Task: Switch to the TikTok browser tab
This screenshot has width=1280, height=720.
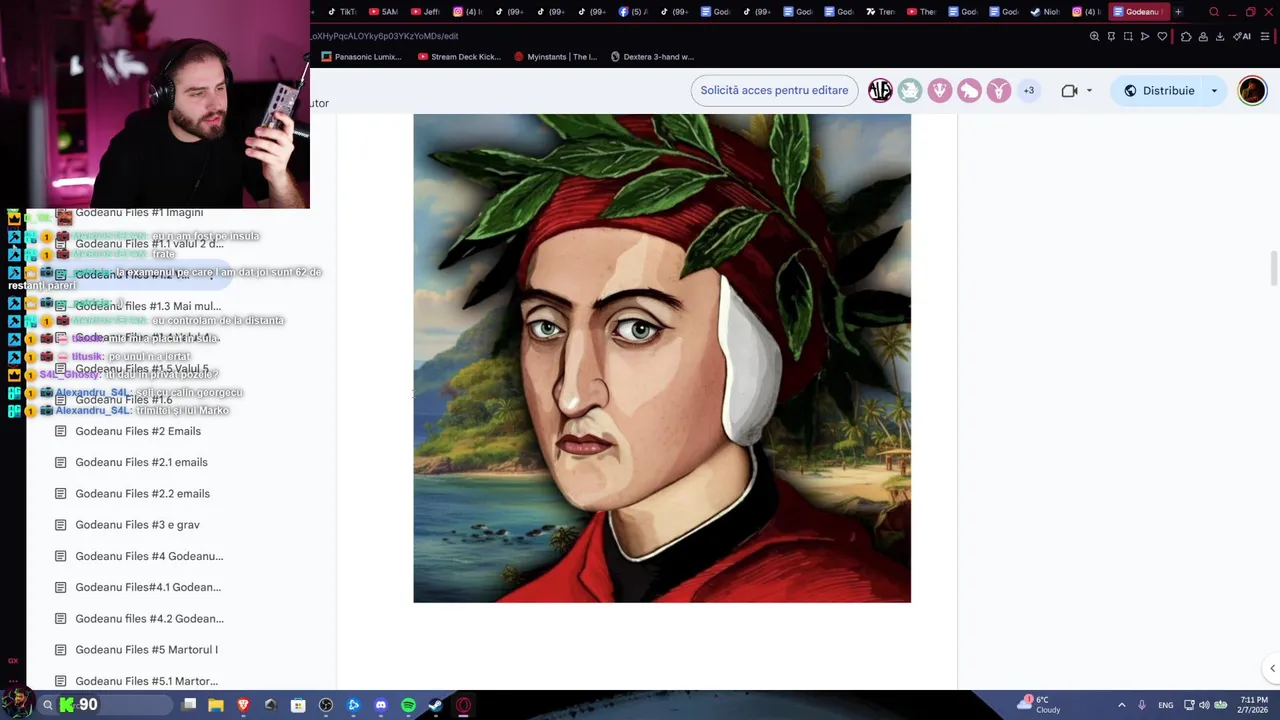Action: click(x=342, y=12)
